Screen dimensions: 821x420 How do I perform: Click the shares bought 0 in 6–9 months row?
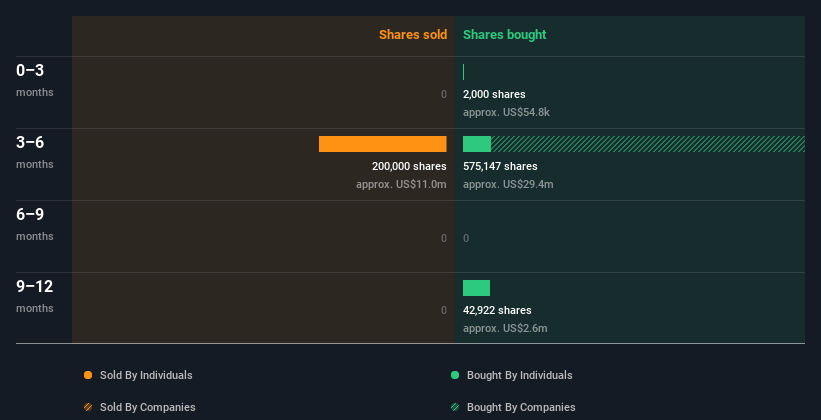point(466,238)
